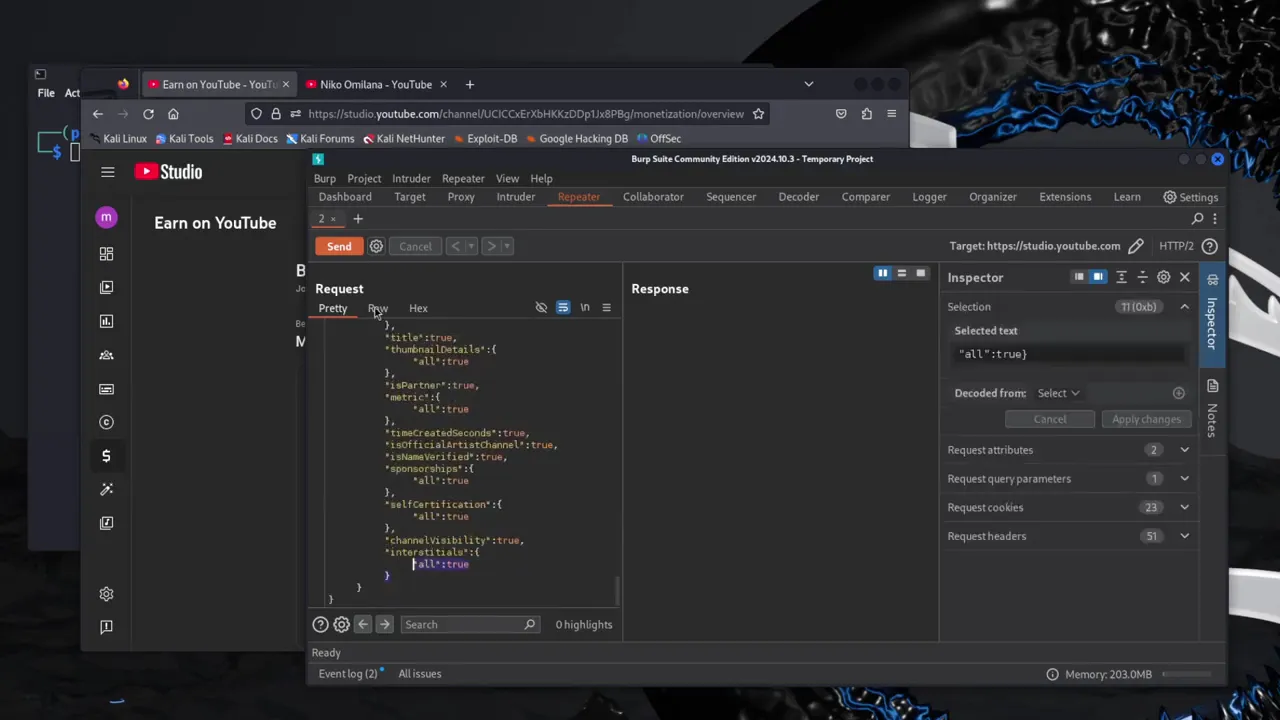Open the Inspector settings gear

point(1163,277)
